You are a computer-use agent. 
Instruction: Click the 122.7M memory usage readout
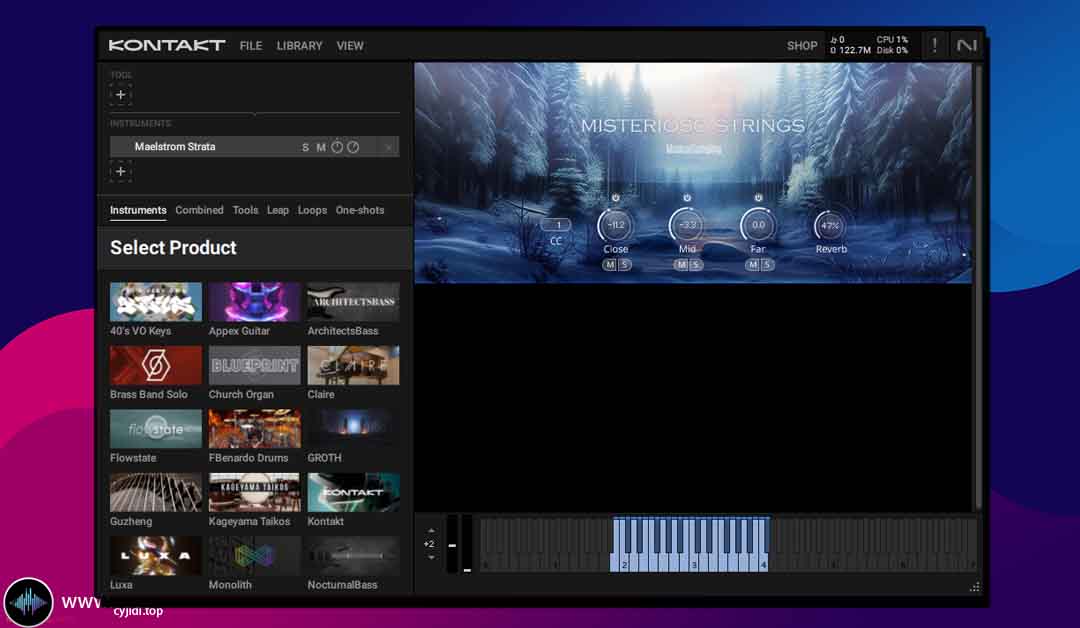(x=851, y=50)
